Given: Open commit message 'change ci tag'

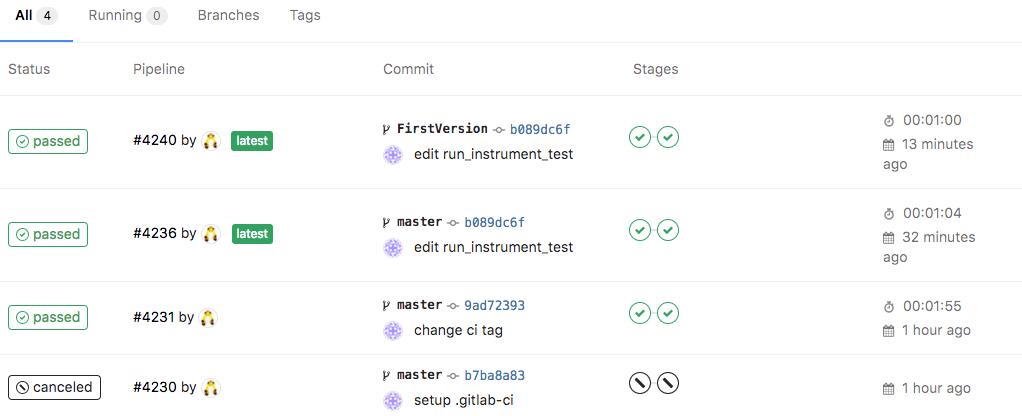Looking at the screenshot, I should [x=459, y=330].
